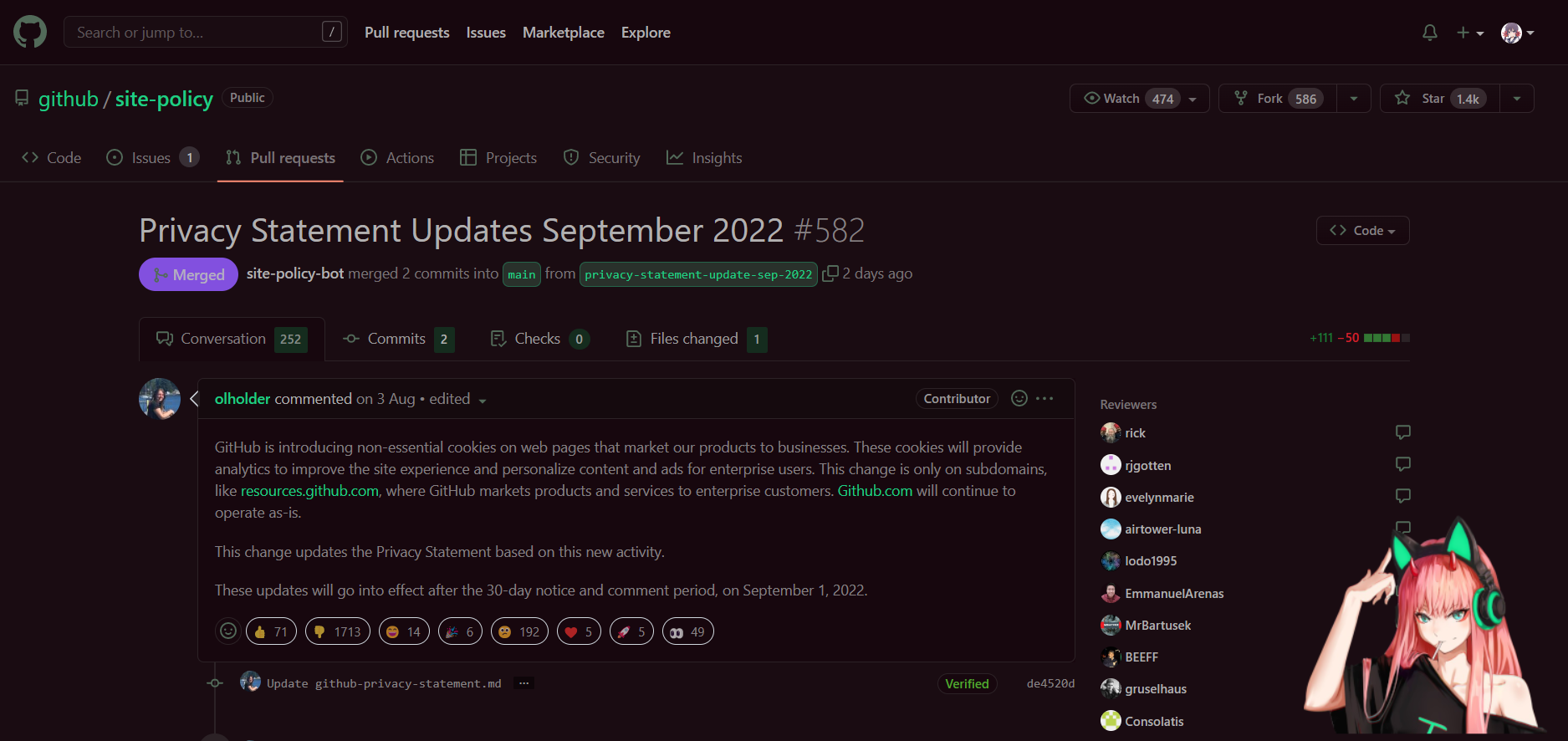The width and height of the screenshot is (1568, 741).
Task: Open olholder's avatar beside the comment
Action: 160,399
